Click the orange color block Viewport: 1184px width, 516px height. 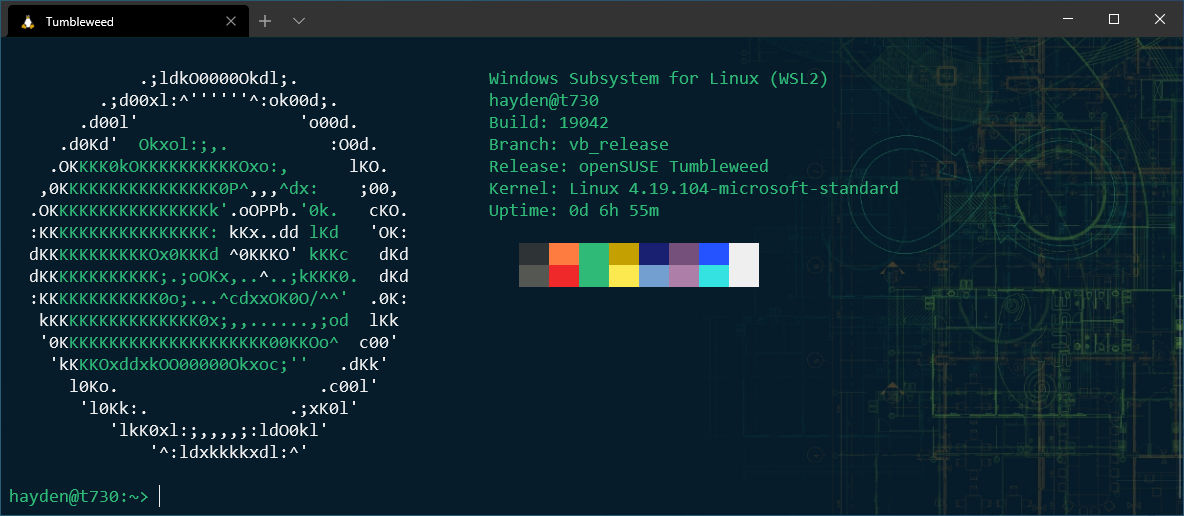pos(564,254)
